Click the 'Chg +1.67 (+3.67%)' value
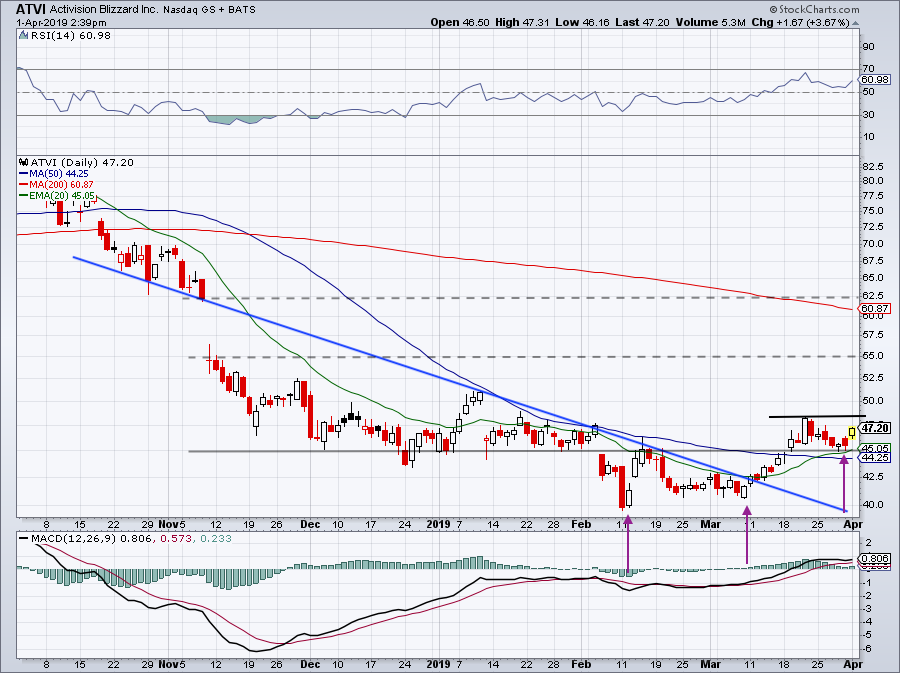The height and width of the screenshot is (673, 900). pos(800,22)
